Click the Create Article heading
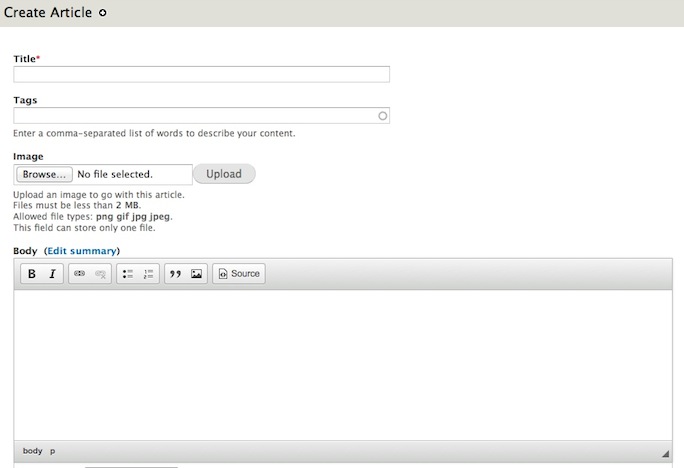 (48, 12)
